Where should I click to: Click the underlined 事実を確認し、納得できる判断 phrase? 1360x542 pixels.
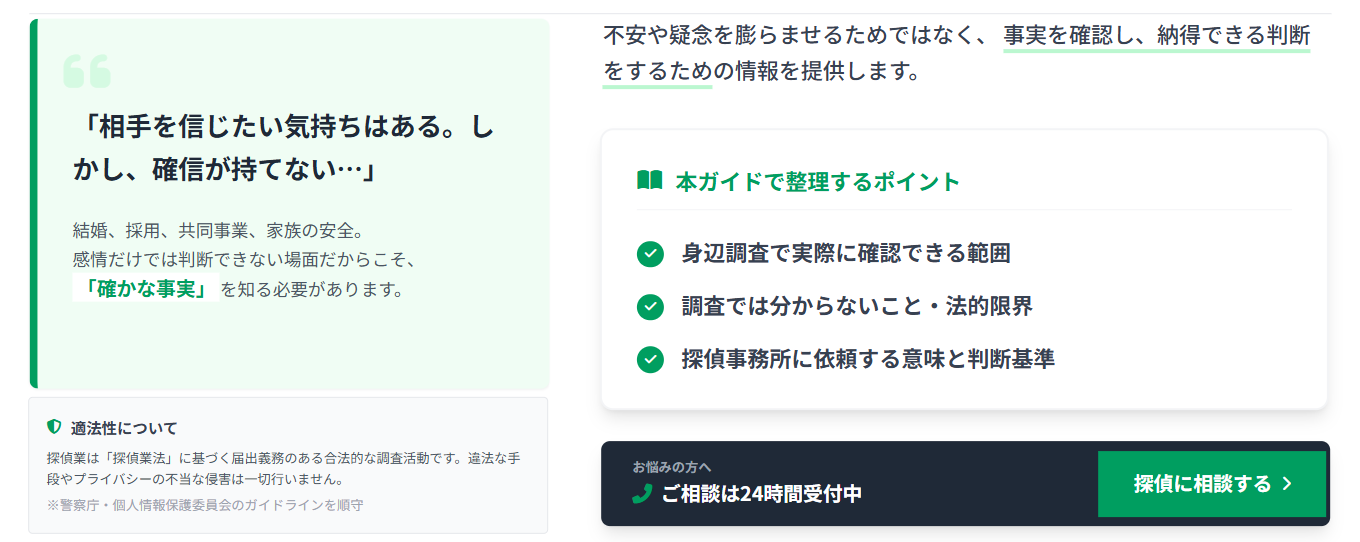[1156, 37]
